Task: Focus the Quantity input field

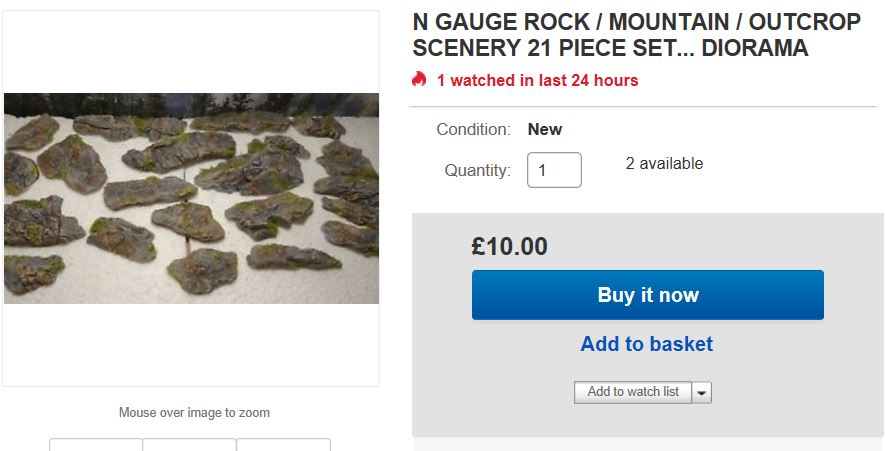Action: 554,170
